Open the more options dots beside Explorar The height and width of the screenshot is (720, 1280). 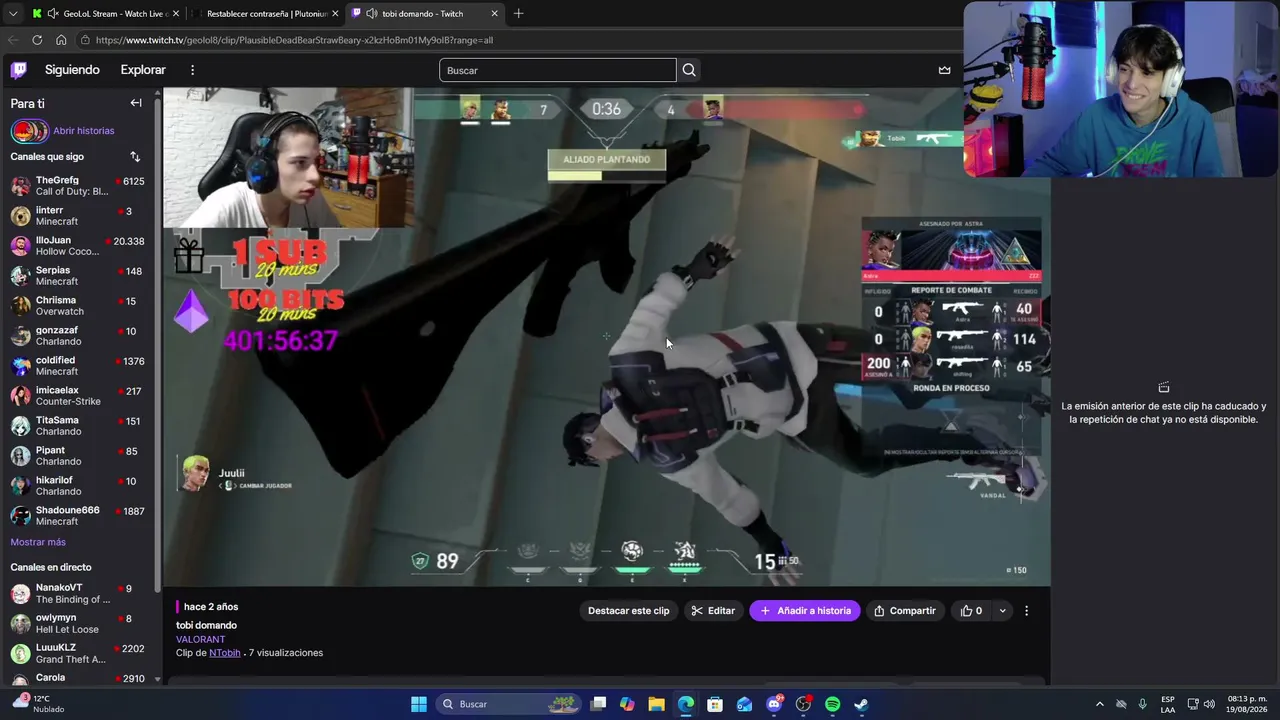192,70
